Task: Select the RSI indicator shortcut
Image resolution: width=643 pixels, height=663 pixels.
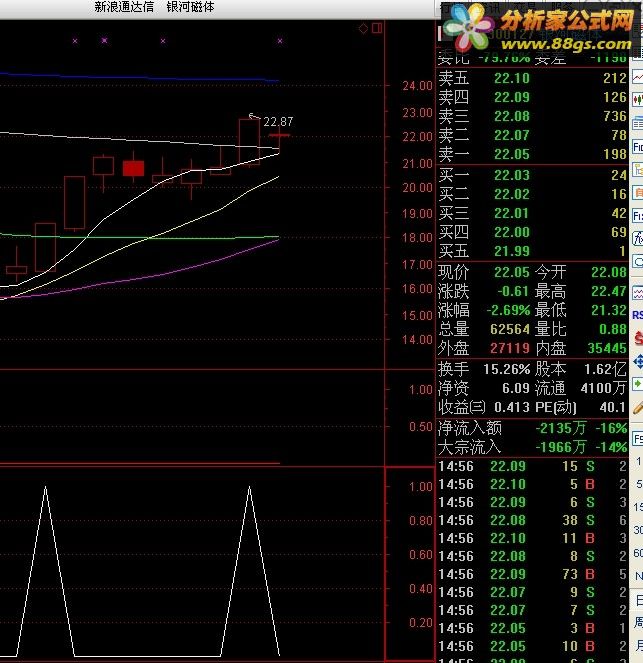Action: coord(638,315)
